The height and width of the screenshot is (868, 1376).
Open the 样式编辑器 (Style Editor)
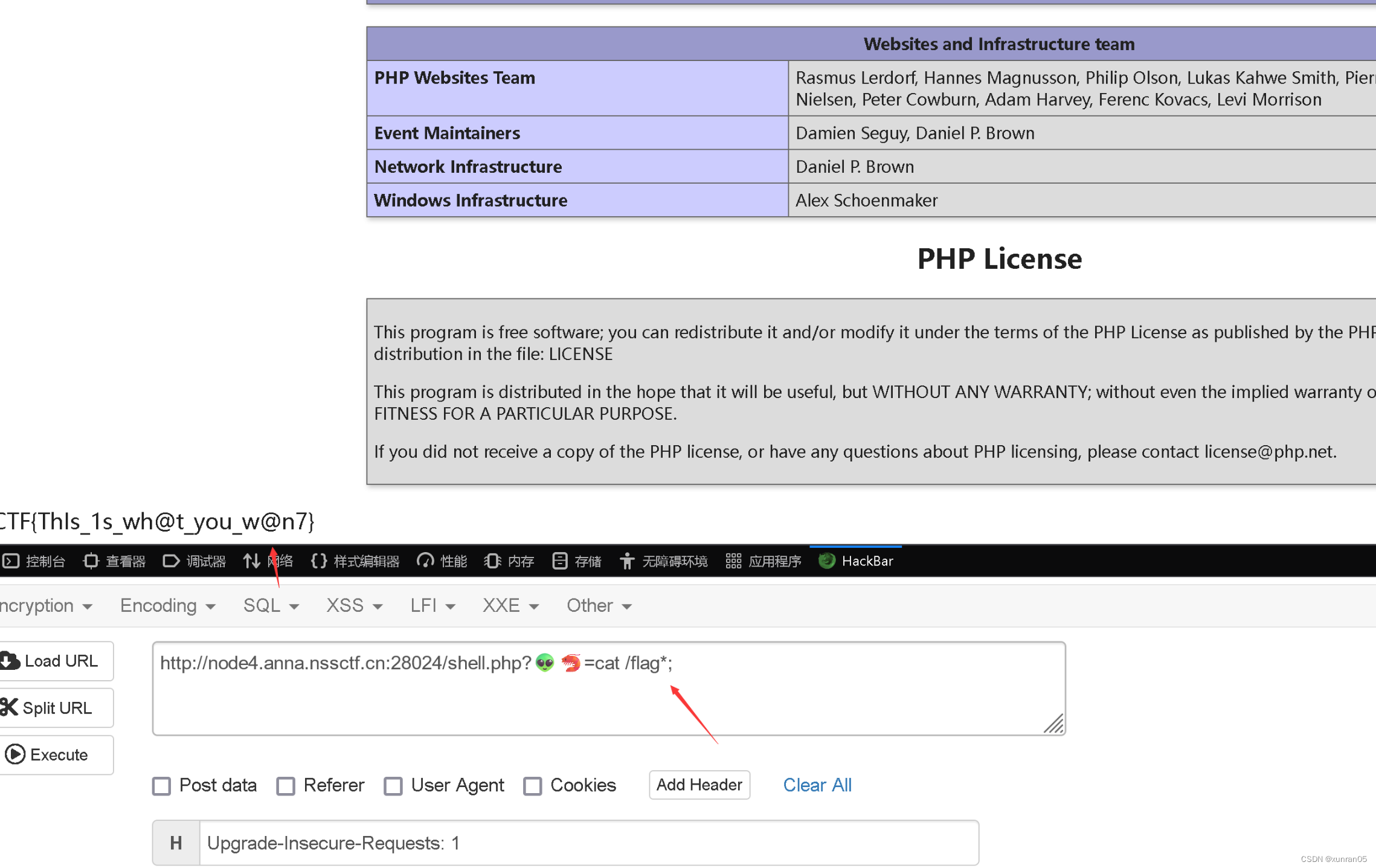pos(356,561)
